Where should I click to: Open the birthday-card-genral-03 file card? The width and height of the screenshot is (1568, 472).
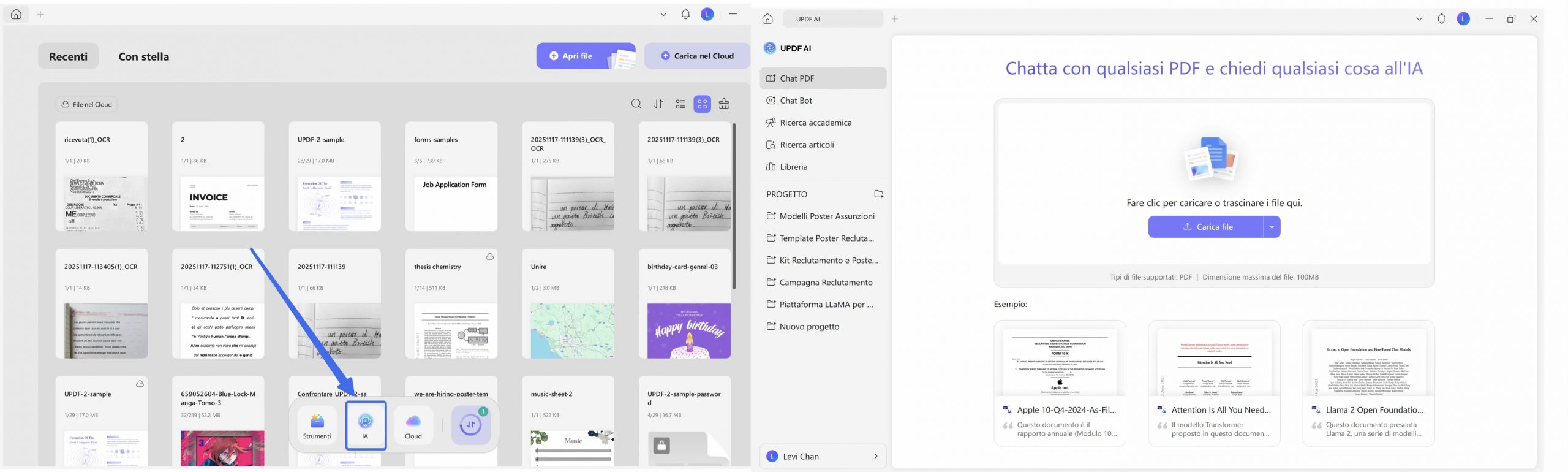click(x=685, y=304)
